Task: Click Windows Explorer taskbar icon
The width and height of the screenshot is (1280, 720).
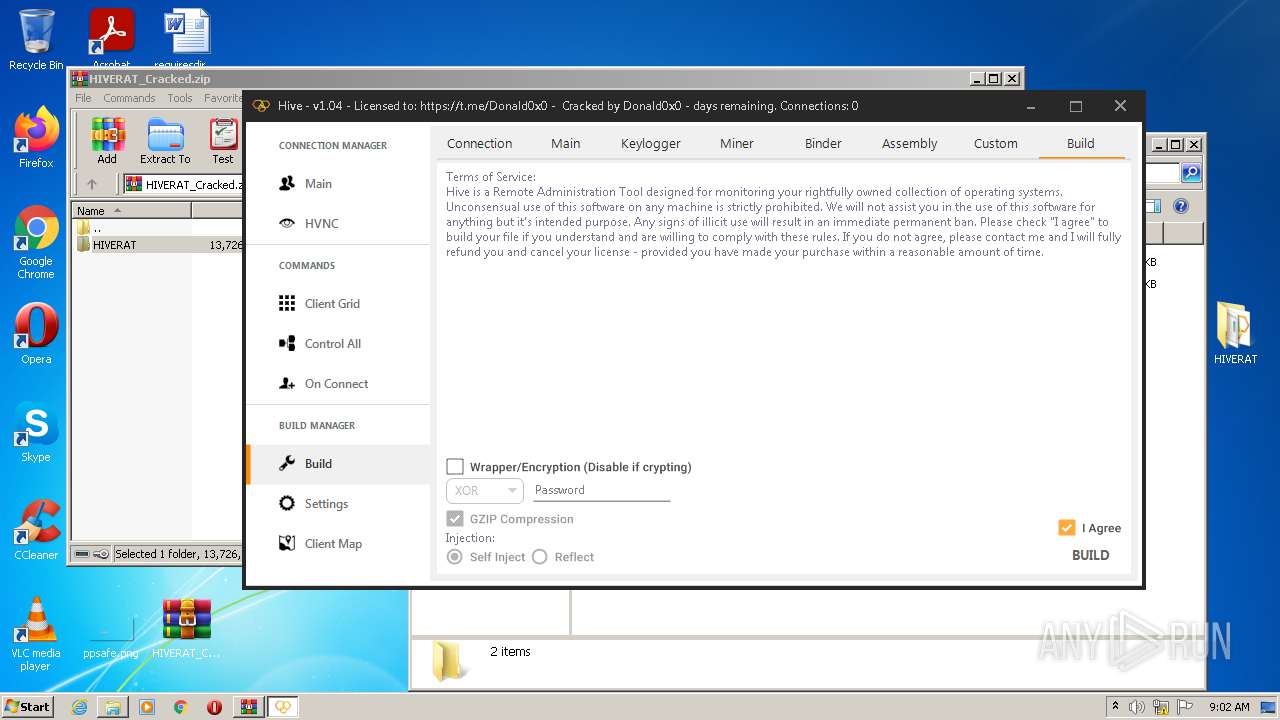Action: [113, 707]
